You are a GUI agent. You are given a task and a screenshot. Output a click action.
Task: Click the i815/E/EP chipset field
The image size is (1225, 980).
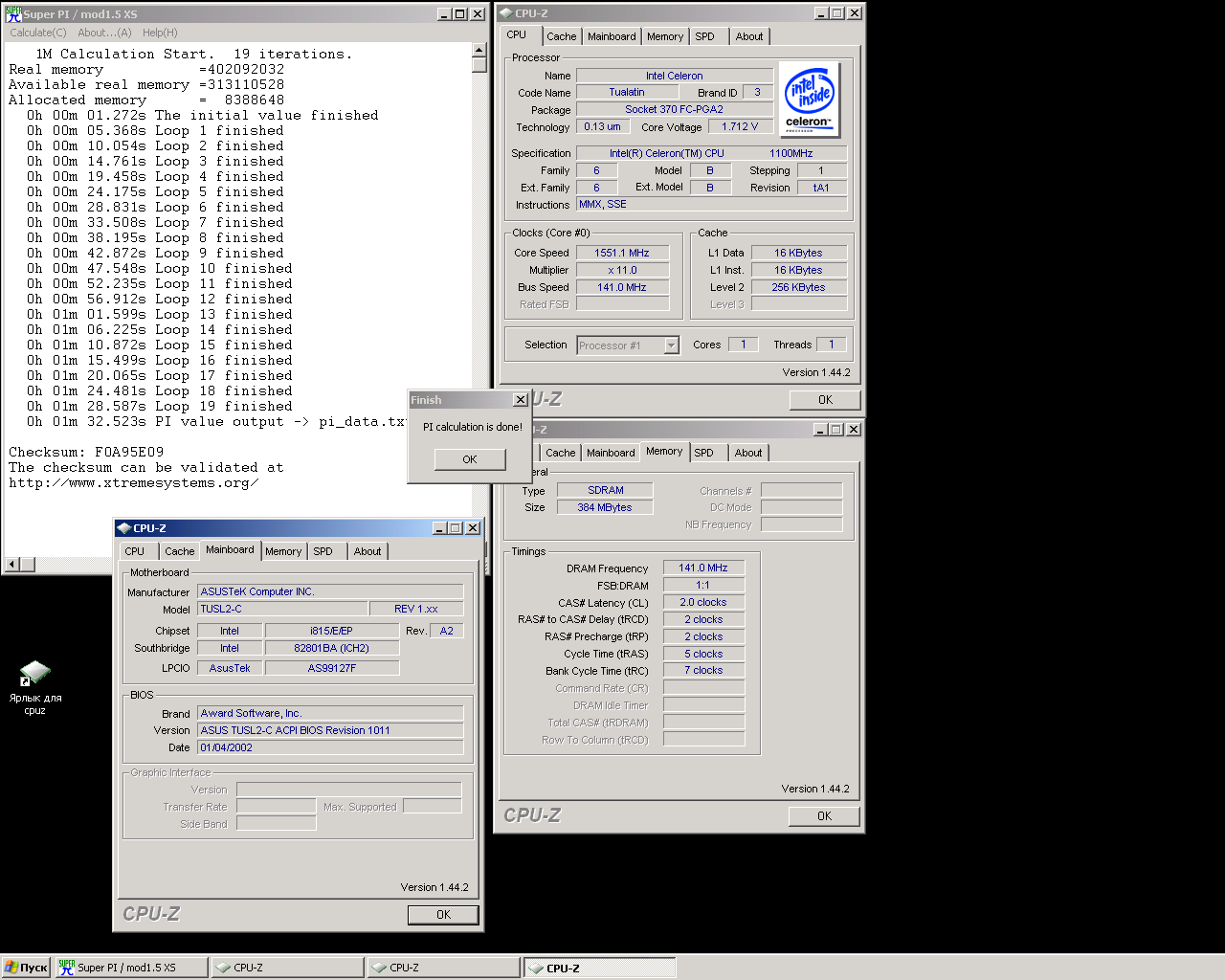tap(332, 631)
